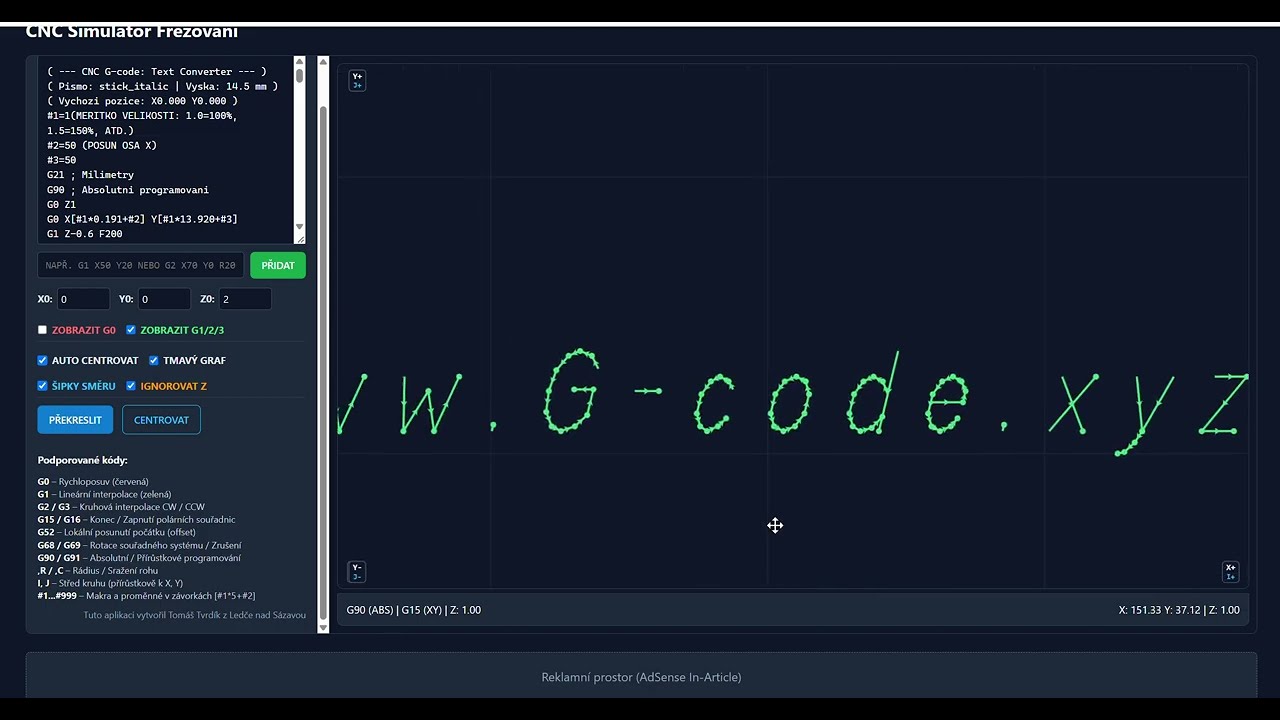Uncheck the TMAVÝ GRAF option
This screenshot has height=720, width=1280.
pos(154,360)
